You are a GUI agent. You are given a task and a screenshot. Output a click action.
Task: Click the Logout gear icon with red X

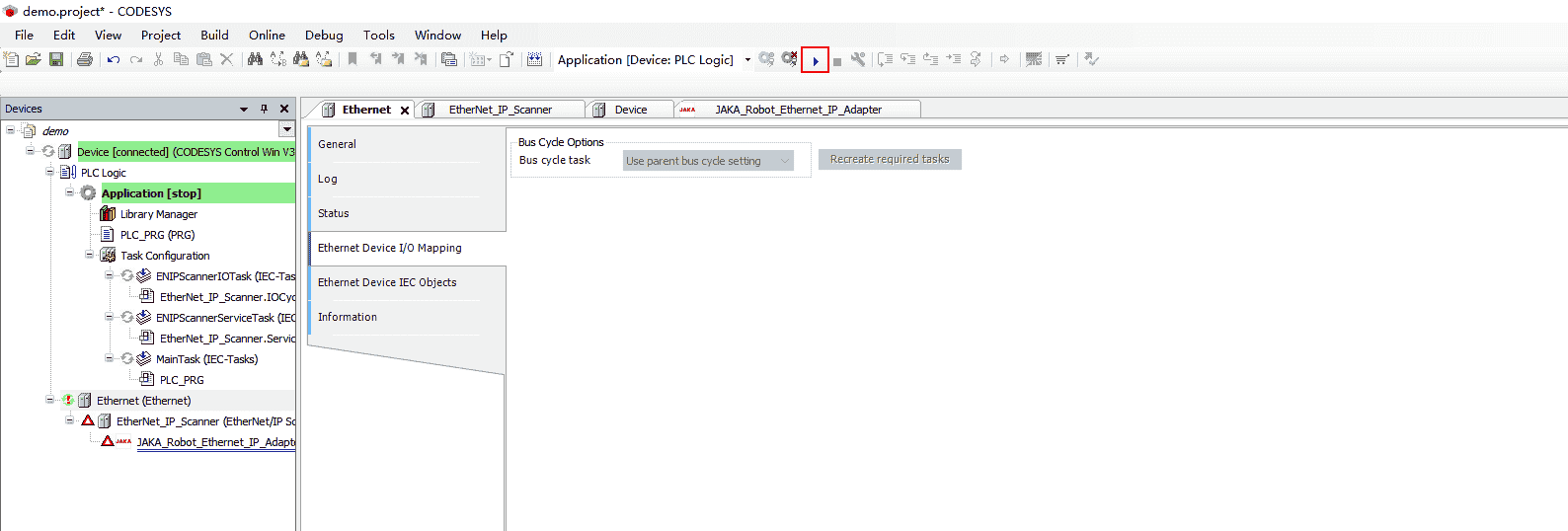point(789,60)
